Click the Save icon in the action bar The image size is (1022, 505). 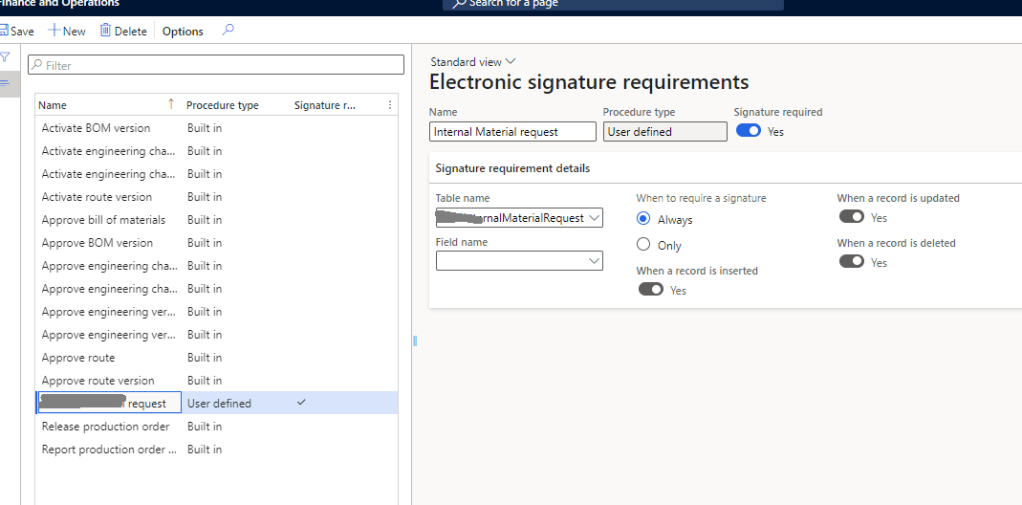4,31
